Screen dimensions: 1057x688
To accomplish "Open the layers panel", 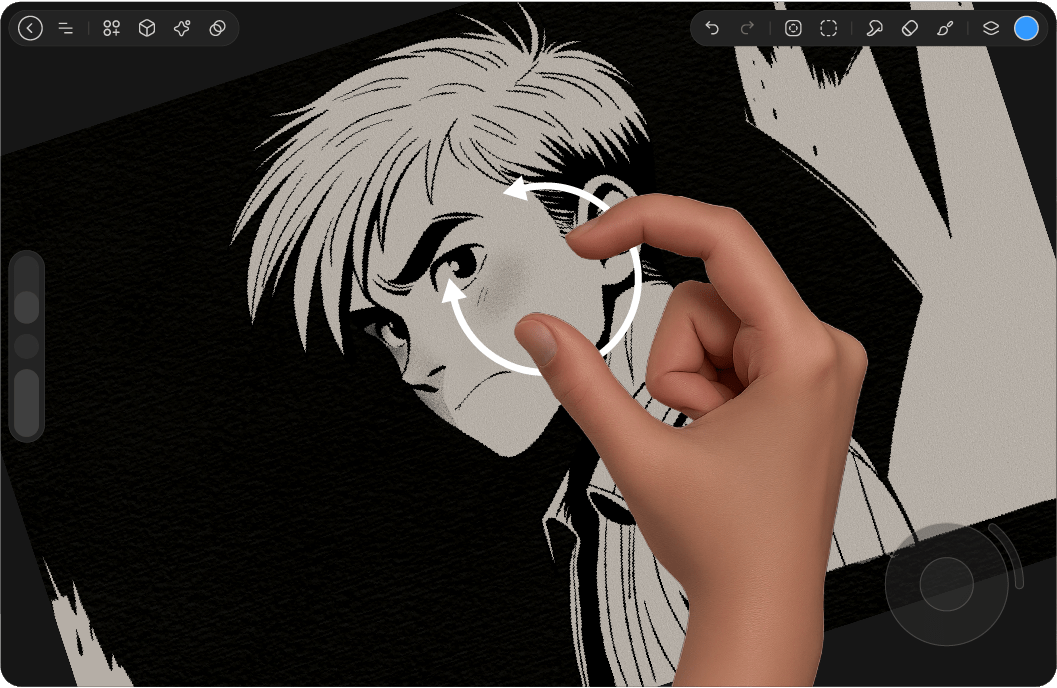I will [990, 28].
